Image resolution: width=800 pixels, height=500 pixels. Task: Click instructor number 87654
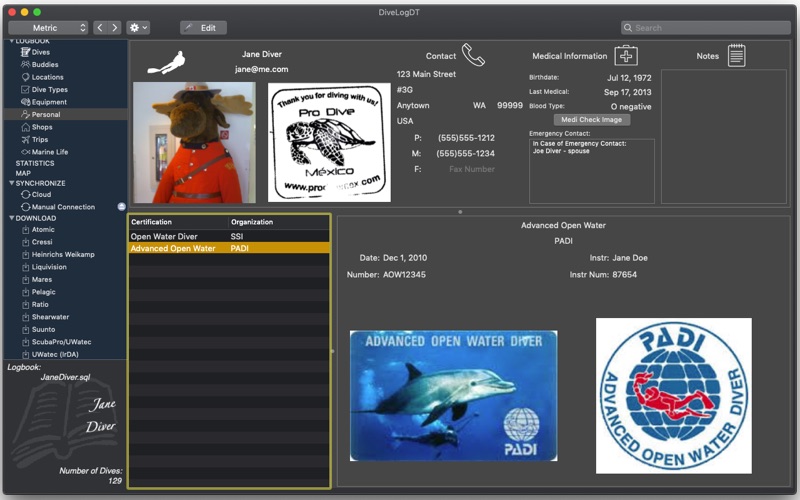tap(624, 274)
